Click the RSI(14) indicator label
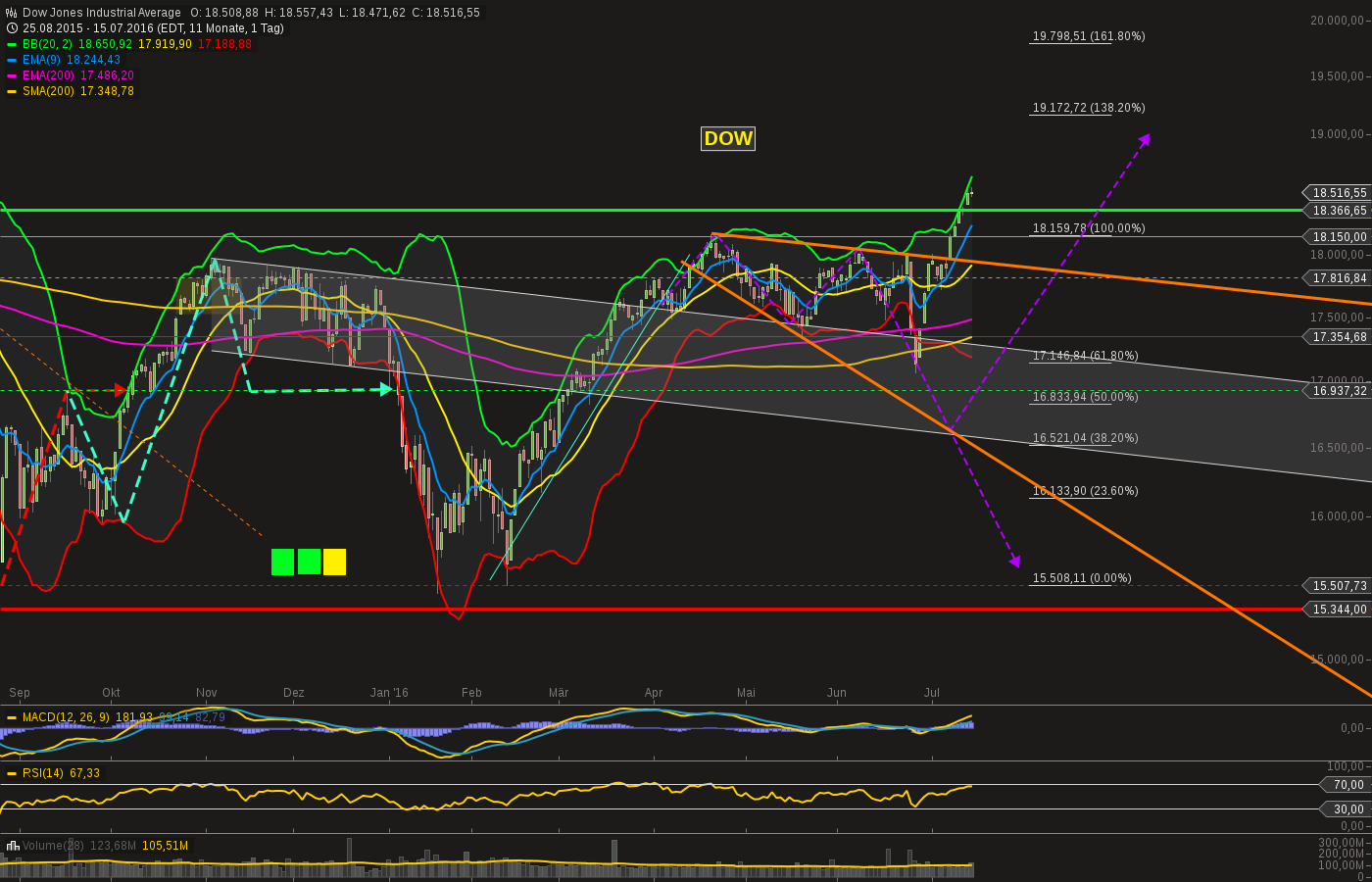This screenshot has width=1372, height=882. click(x=43, y=773)
